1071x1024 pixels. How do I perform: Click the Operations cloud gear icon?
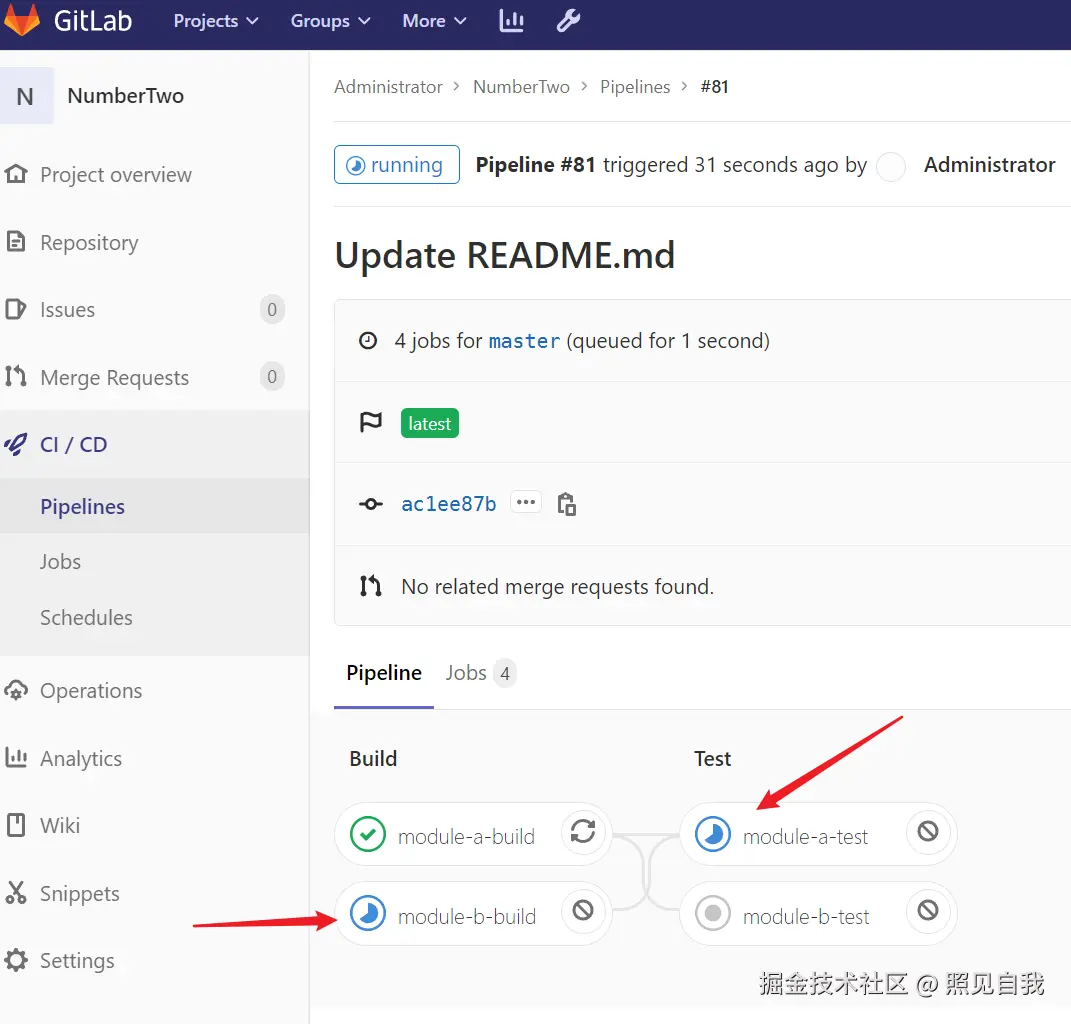click(16, 691)
